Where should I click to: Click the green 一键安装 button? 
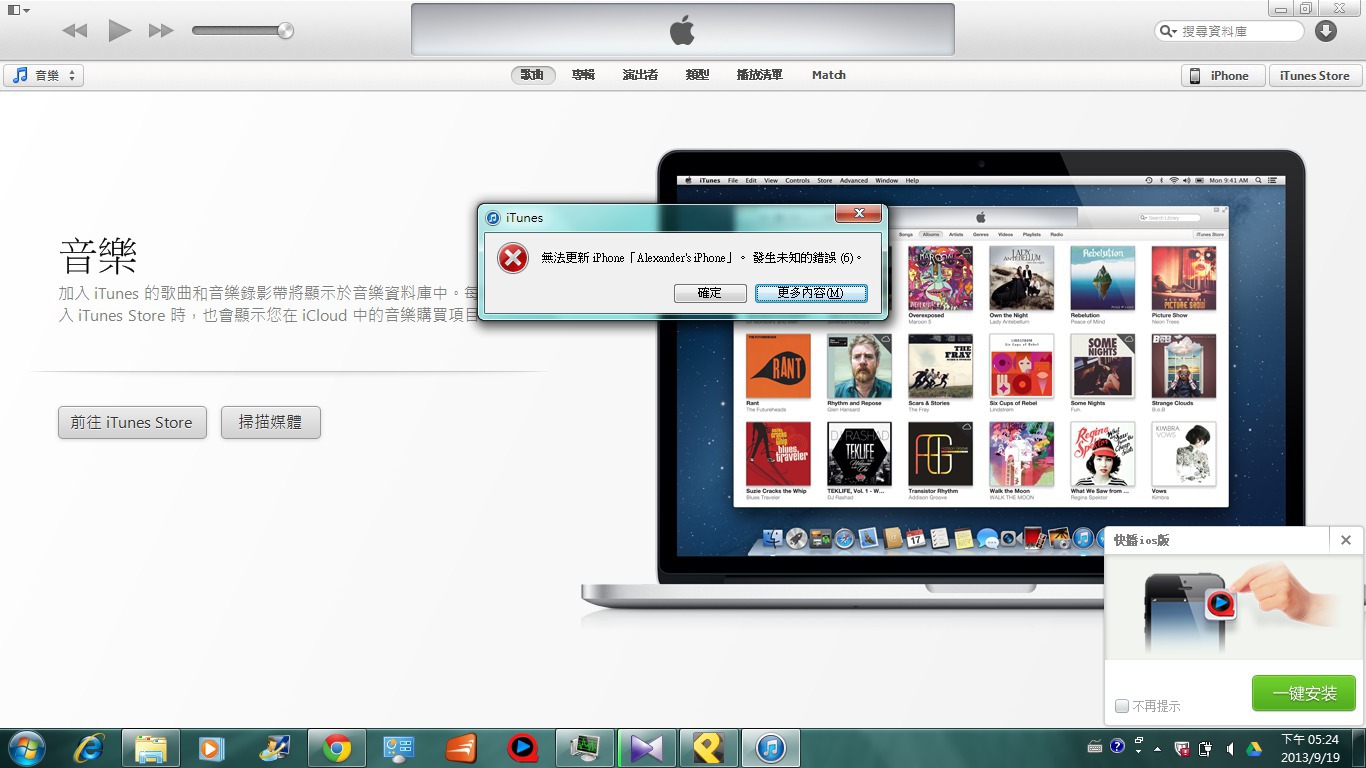tap(1304, 693)
